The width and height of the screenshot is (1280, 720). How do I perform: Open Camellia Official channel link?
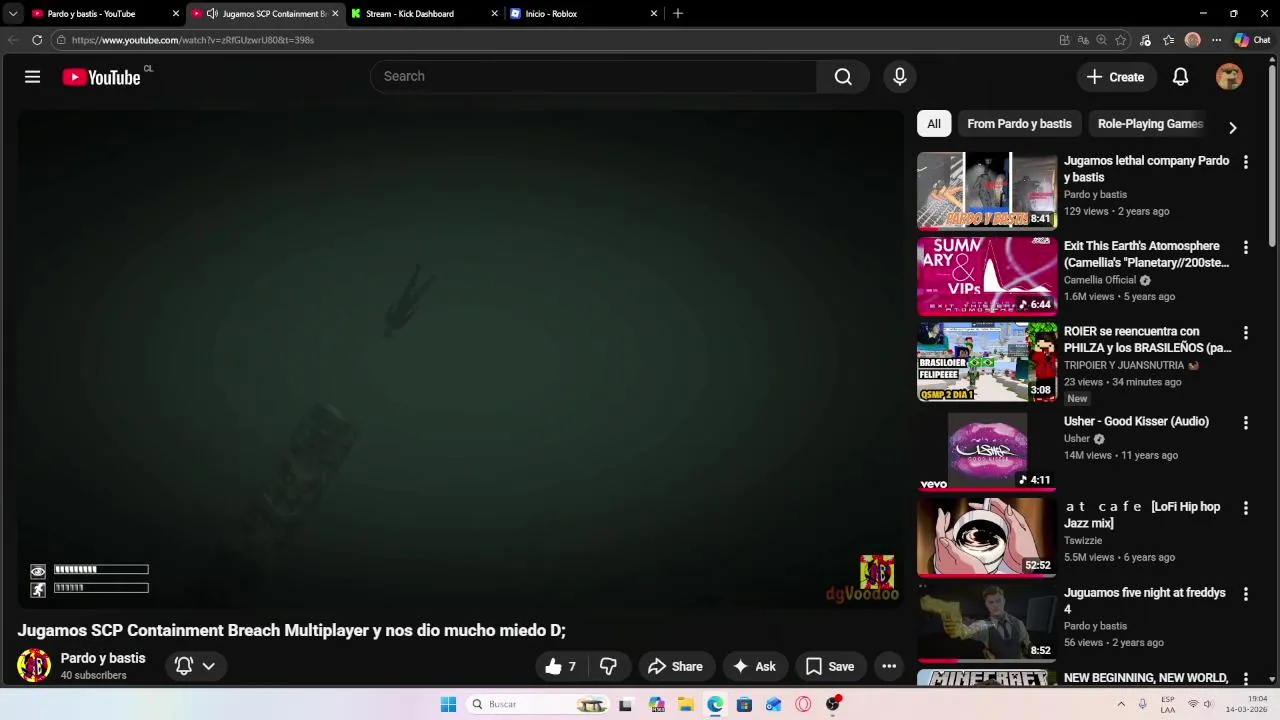(1100, 280)
